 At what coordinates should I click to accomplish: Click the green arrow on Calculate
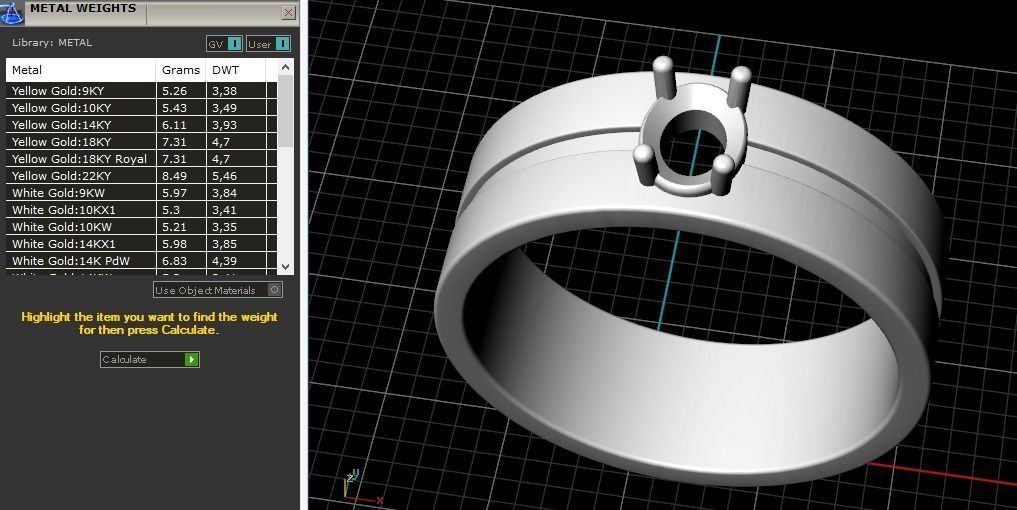[x=191, y=359]
